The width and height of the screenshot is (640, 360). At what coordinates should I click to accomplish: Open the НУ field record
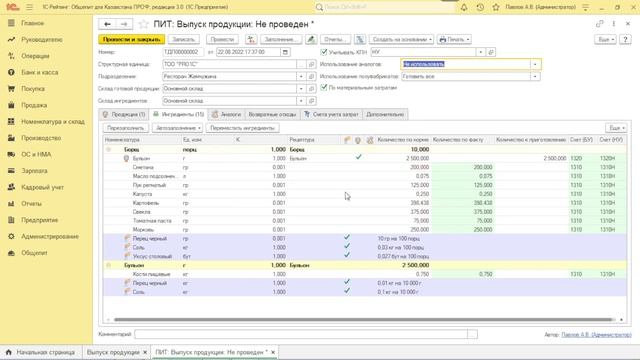(491, 52)
